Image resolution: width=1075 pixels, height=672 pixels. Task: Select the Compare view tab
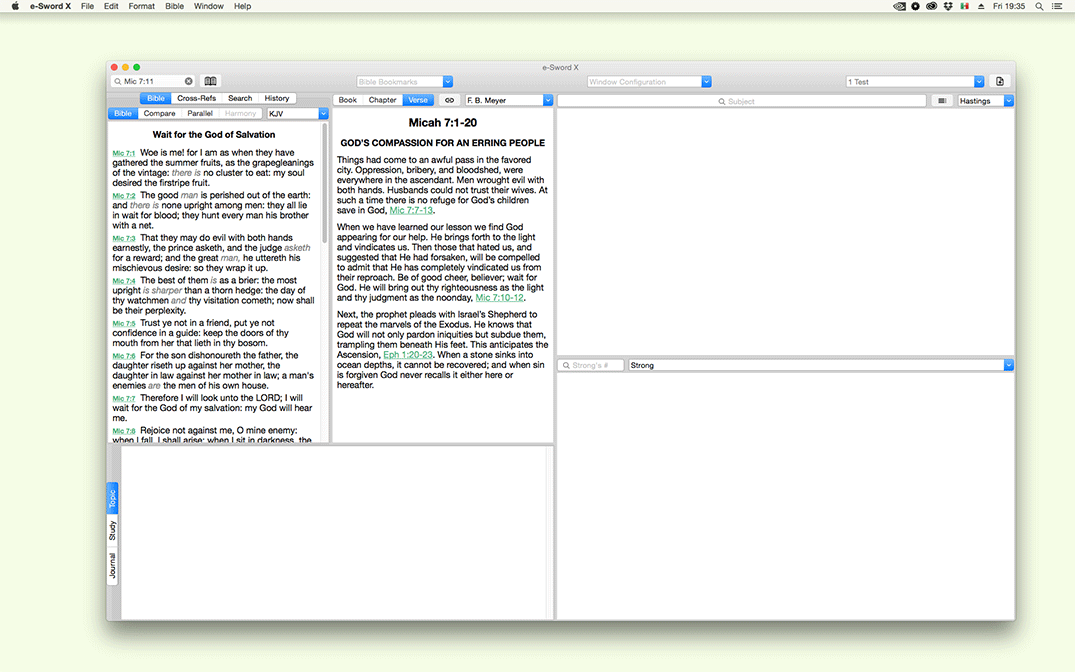coord(160,114)
